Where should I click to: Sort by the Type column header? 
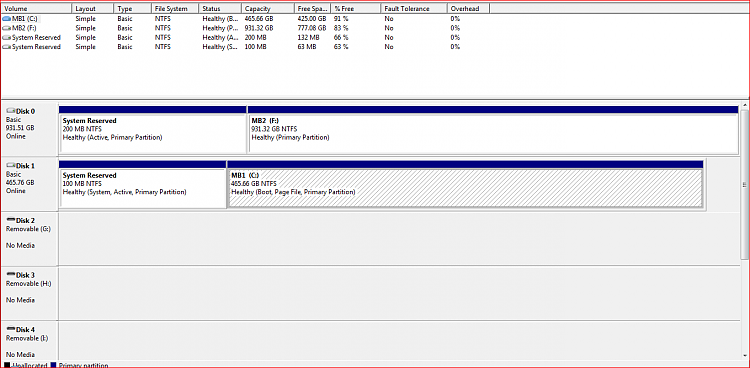tap(132, 9)
